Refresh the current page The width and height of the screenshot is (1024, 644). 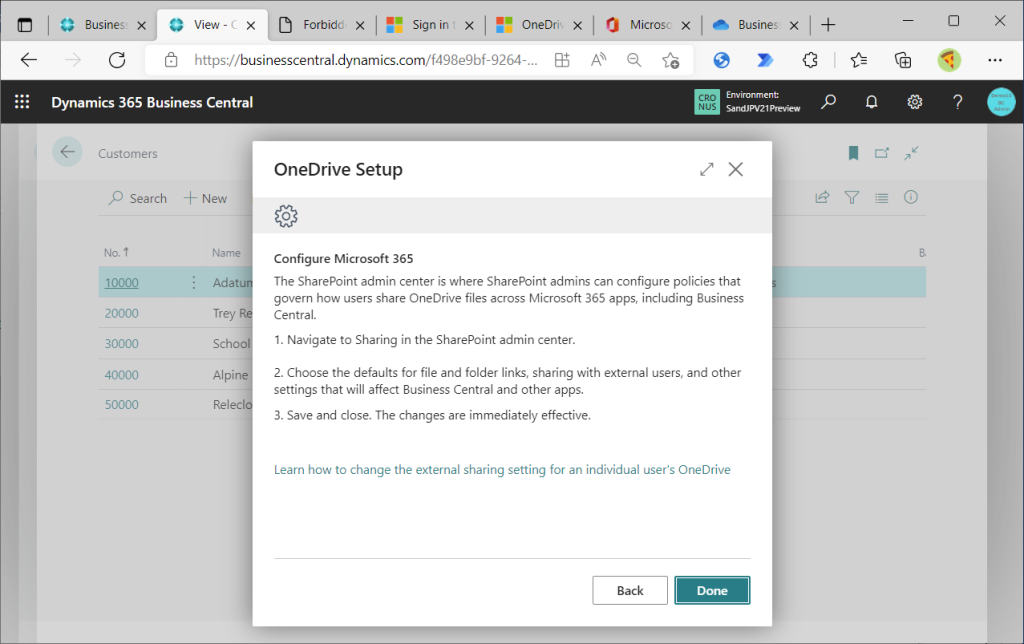click(117, 60)
